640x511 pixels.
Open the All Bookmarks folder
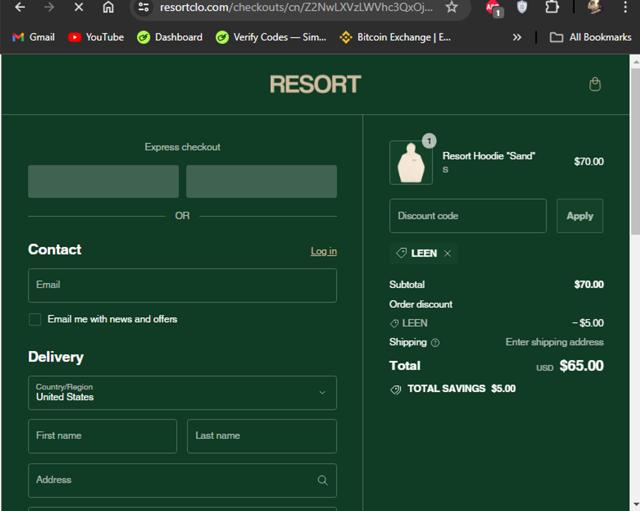590,38
